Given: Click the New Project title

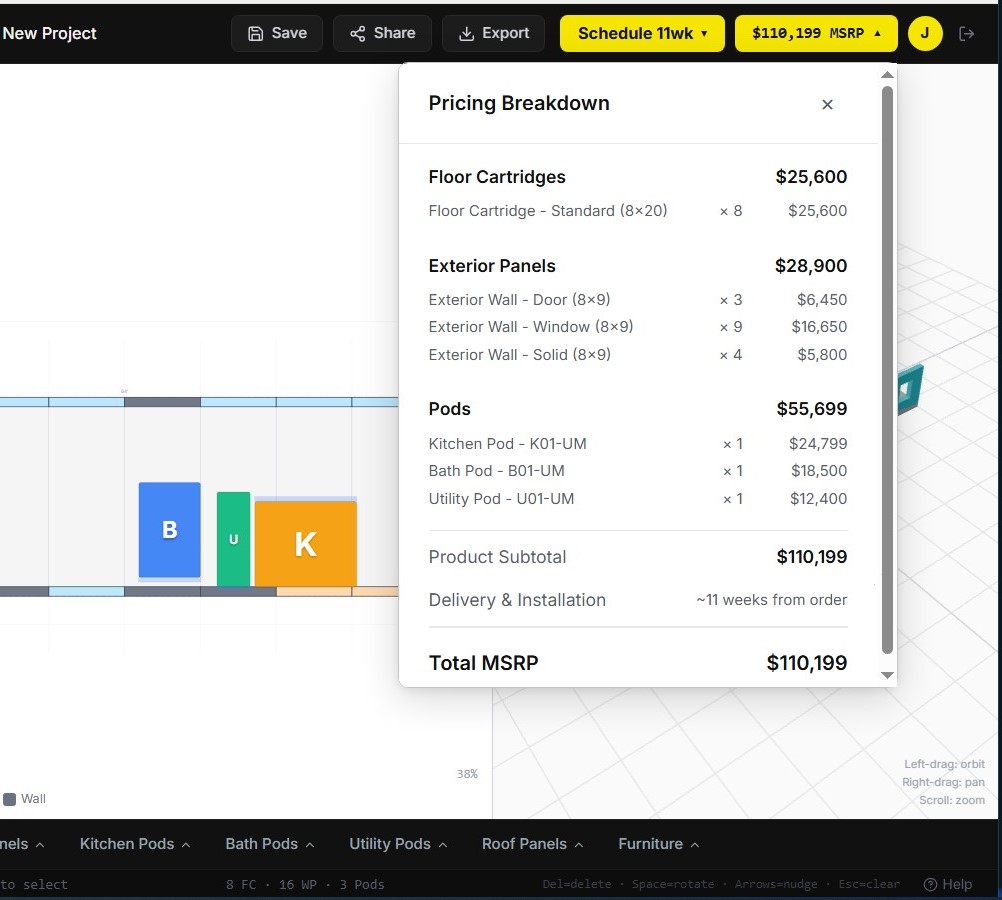Looking at the screenshot, I should 49,33.
